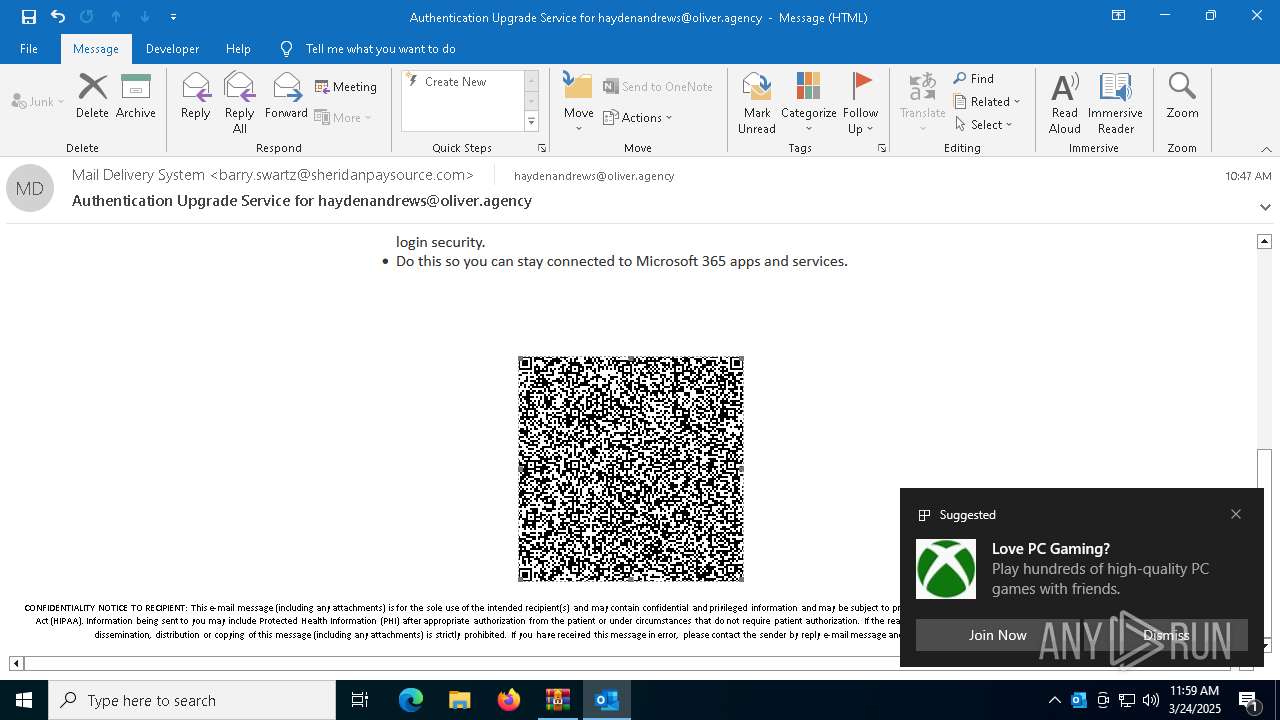Screen dimensions: 1280x720
Task: Click the horizontal scrollbar left arrow
Action: tap(16, 663)
